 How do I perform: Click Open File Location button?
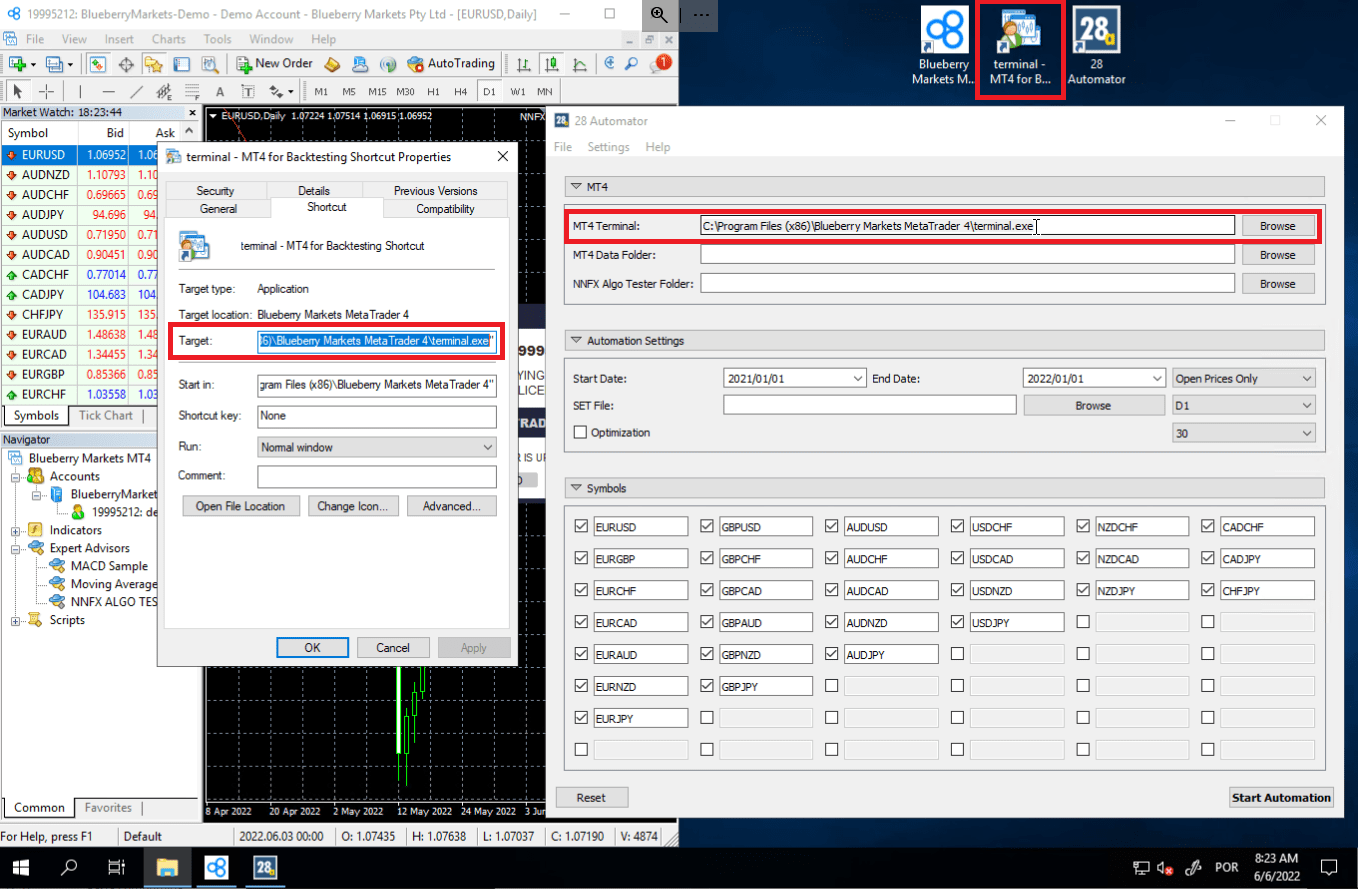click(x=240, y=506)
